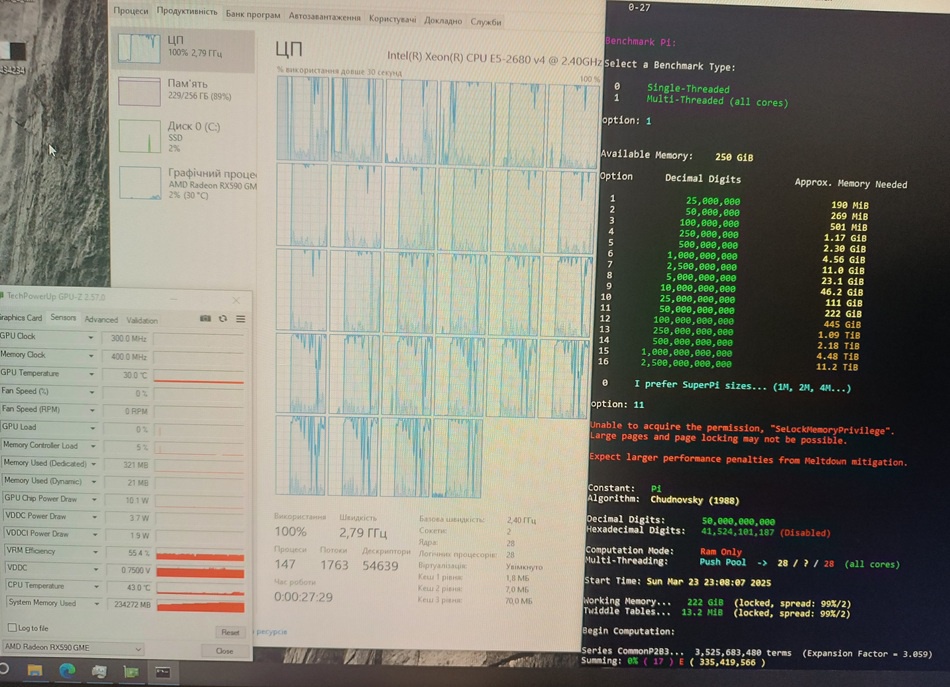Open the AMD Radeon RX590 GME device dropdown
This screenshot has width=950, height=687.
click(x=137, y=649)
